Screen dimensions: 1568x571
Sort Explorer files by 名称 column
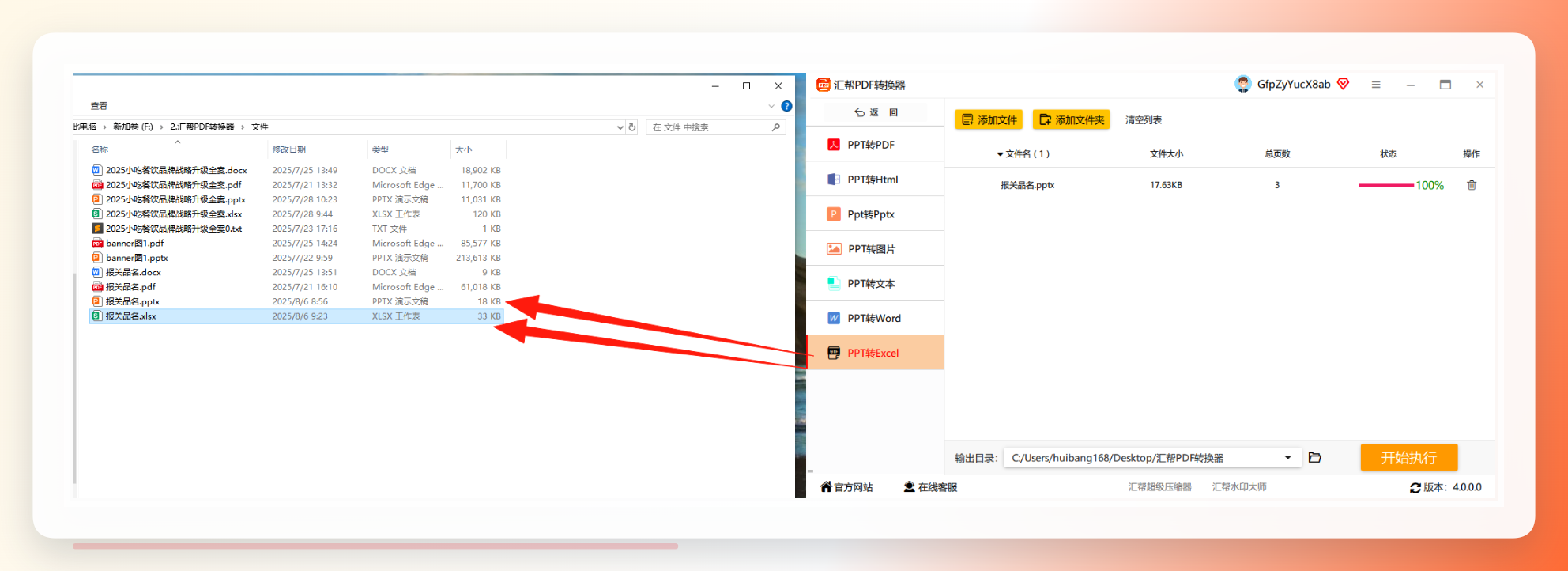pyautogui.click(x=100, y=149)
